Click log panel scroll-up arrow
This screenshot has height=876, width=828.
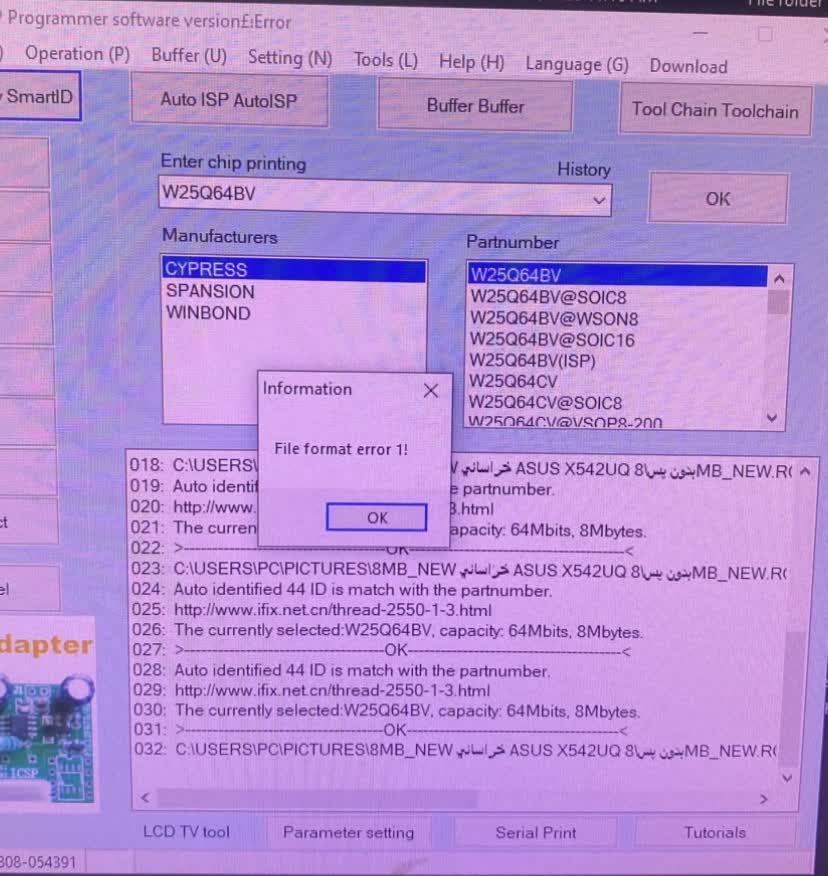point(805,472)
